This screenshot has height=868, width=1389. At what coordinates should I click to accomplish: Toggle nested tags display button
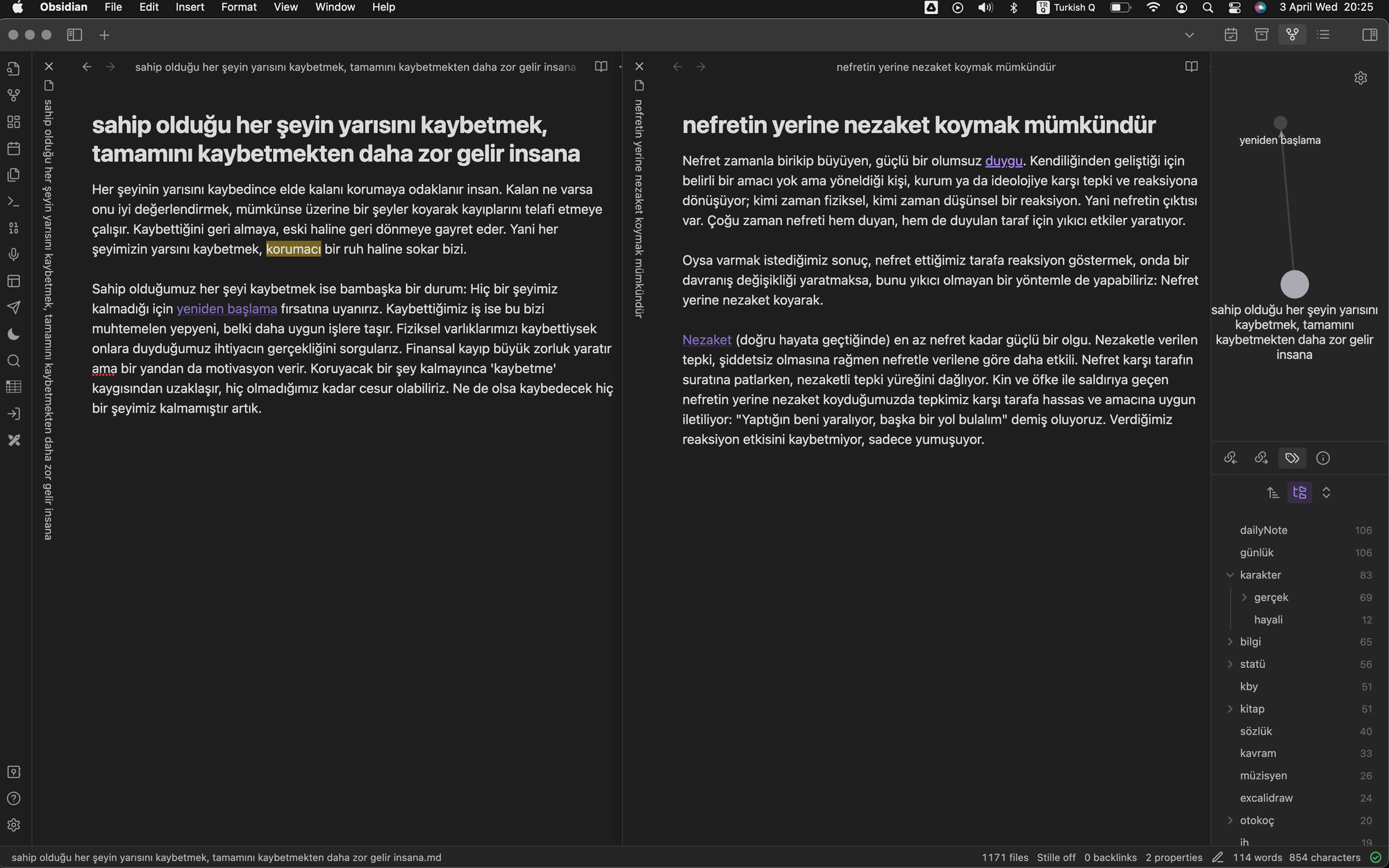tap(1299, 492)
